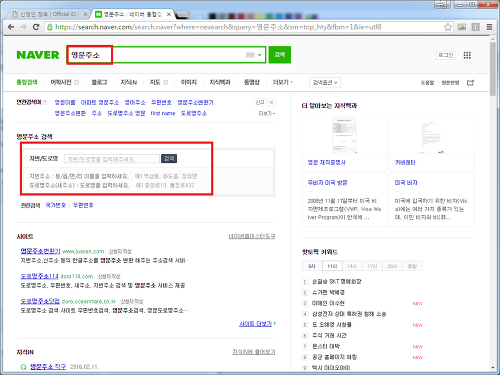Screen dimensions: 500x375
Task: Click the gray 'T' extension icon
Action: pos(475,27)
